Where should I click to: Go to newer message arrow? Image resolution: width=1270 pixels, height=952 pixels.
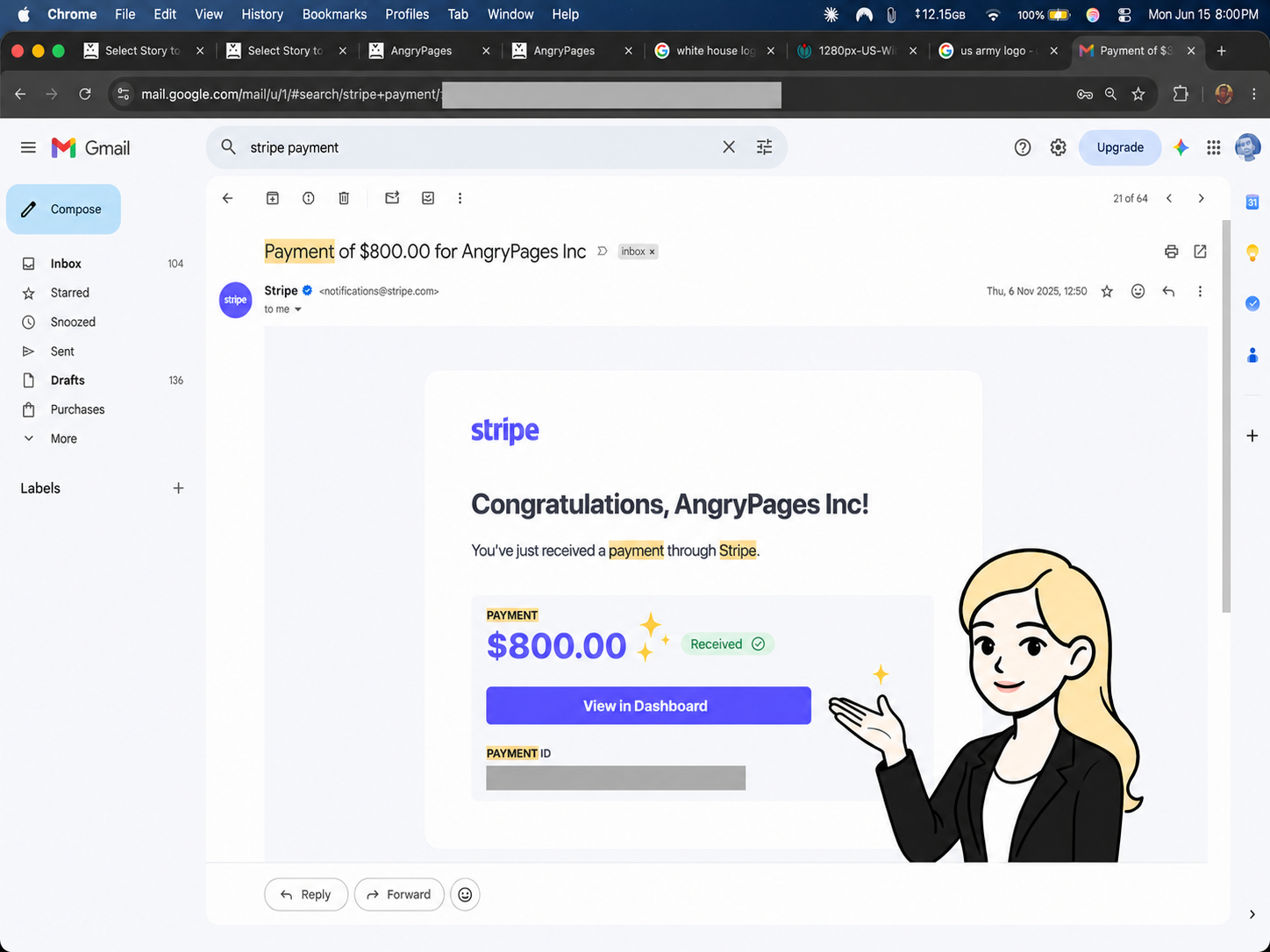point(1169,198)
